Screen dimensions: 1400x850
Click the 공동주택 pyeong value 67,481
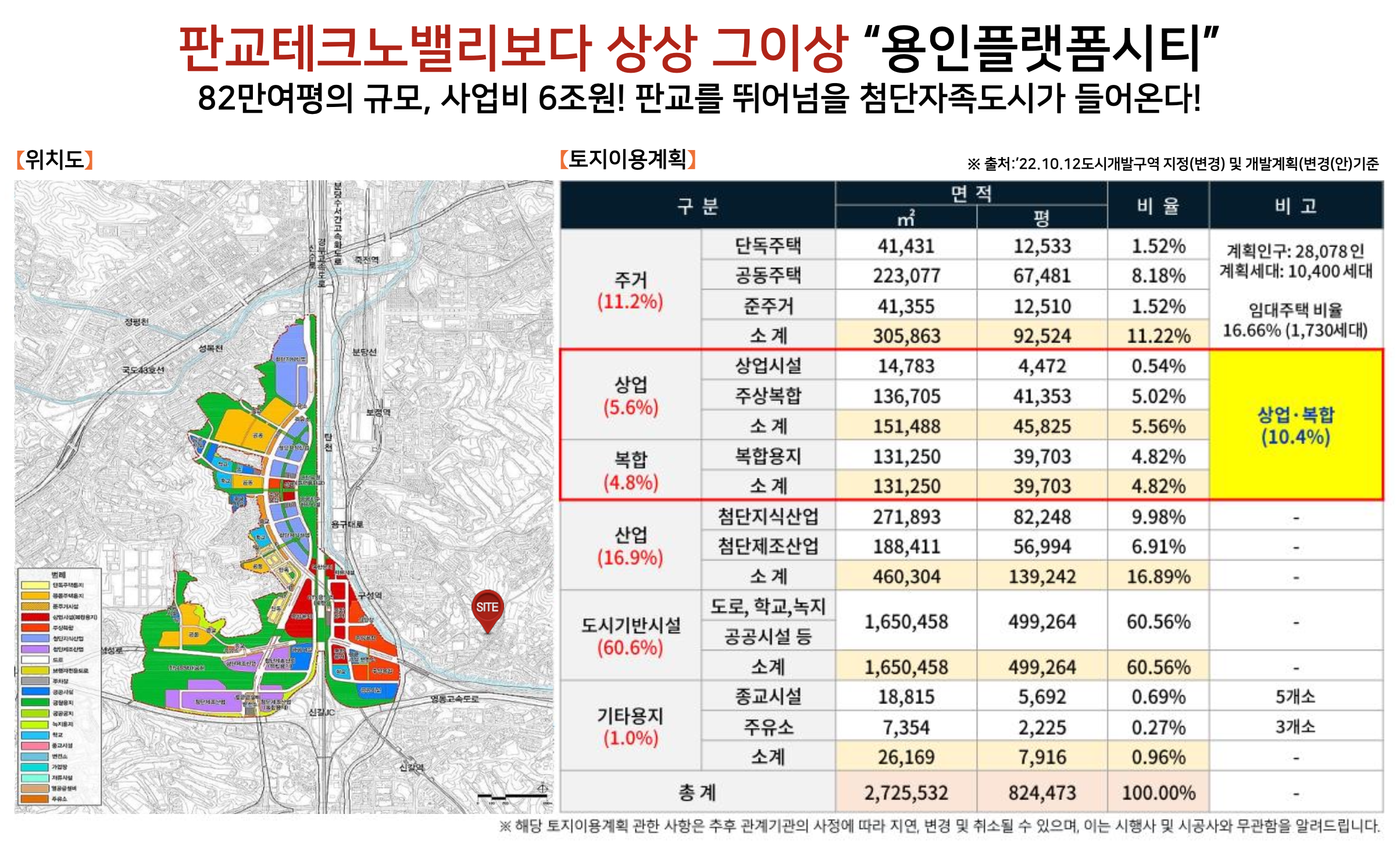click(x=1042, y=276)
